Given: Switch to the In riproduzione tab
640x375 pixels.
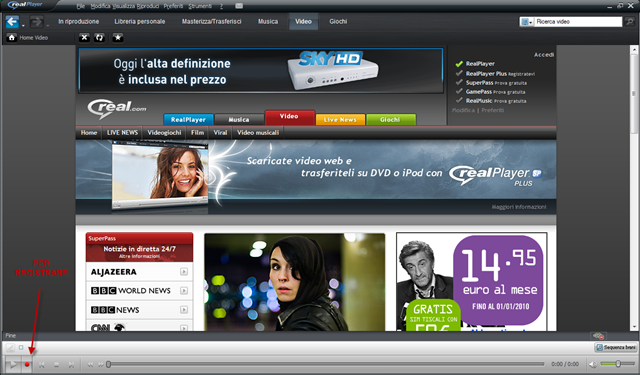Looking at the screenshot, I should (78, 22).
